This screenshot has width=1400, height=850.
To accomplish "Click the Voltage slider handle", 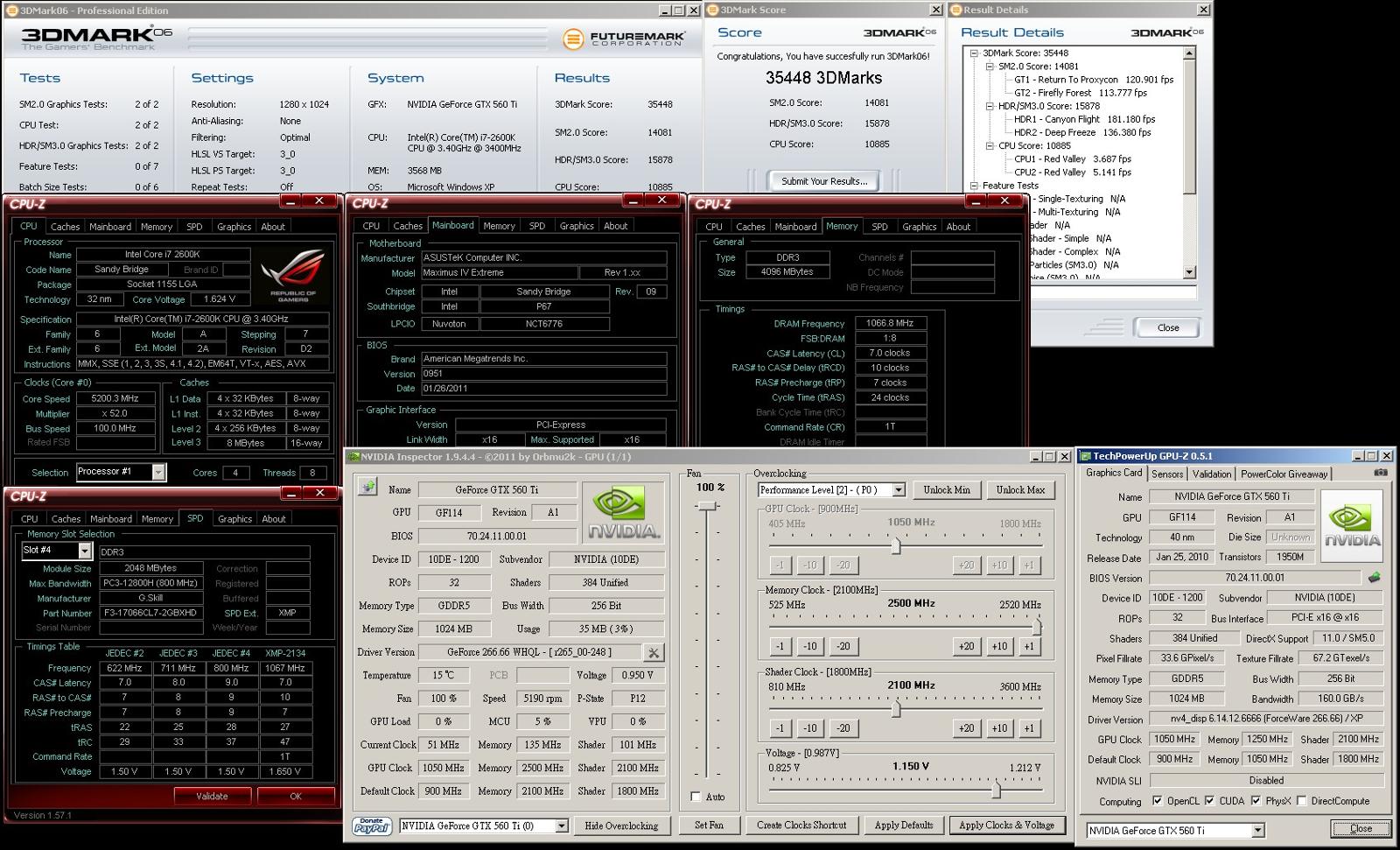I will (996, 790).
